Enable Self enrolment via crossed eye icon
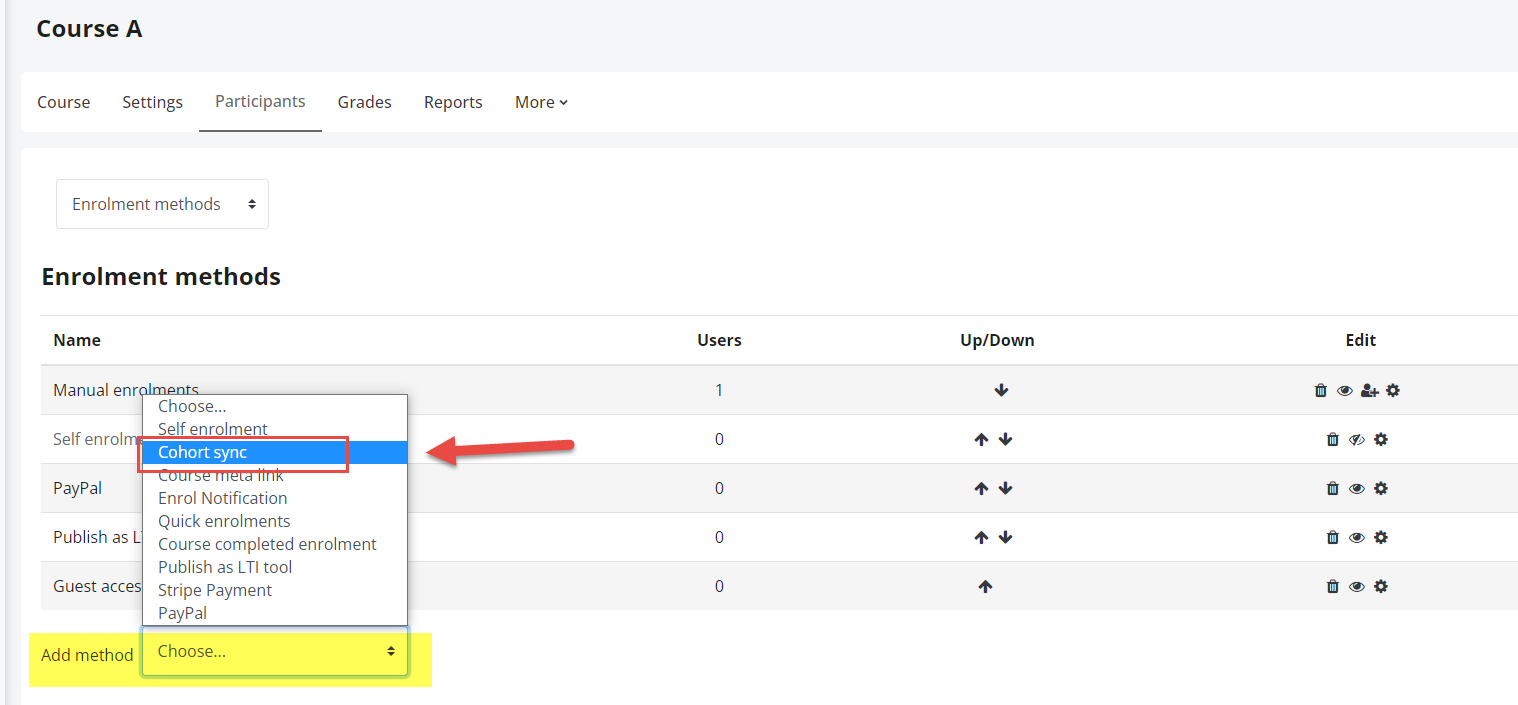Viewport: 1518px width, 705px height. click(x=1357, y=439)
